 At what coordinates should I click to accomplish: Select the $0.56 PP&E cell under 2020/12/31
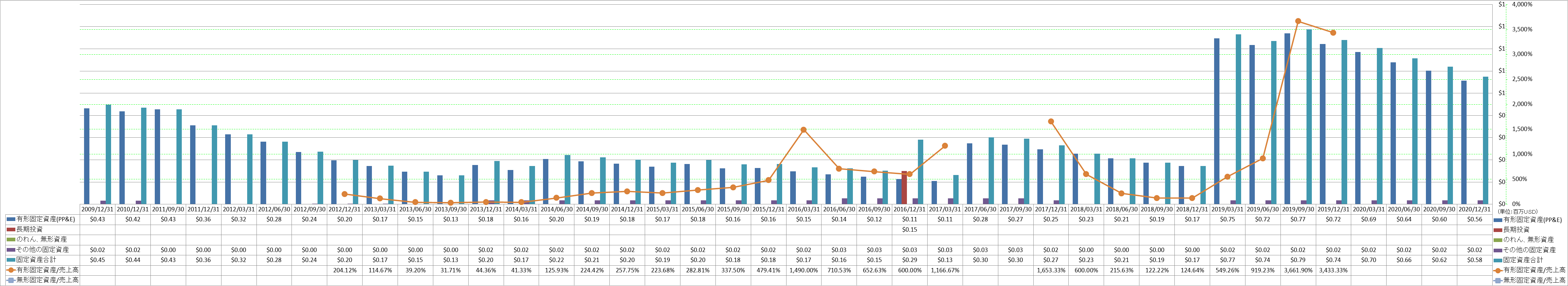[x=1474, y=219]
